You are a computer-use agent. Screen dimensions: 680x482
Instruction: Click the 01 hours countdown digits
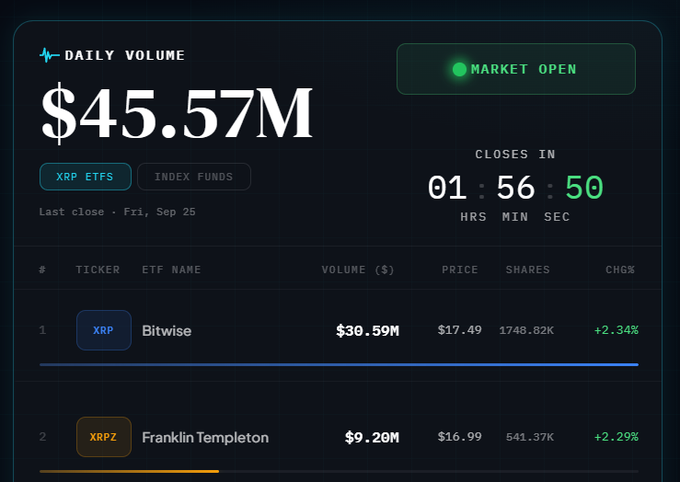coord(447,188)
